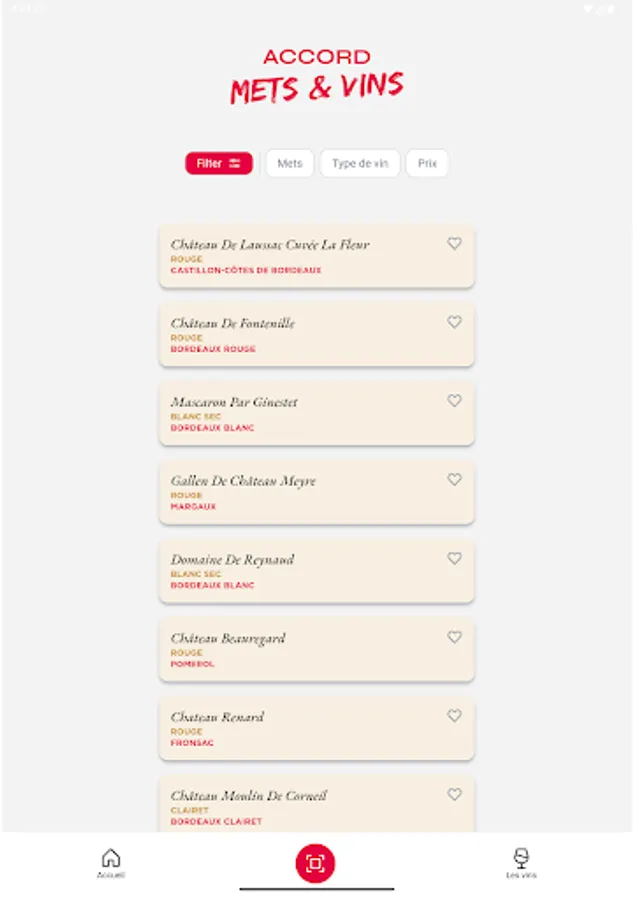This screenshot has height=900, width=633.
Task: Tap the heart icon on Domaine De Reynaud
Action: (x=454, y=558)
